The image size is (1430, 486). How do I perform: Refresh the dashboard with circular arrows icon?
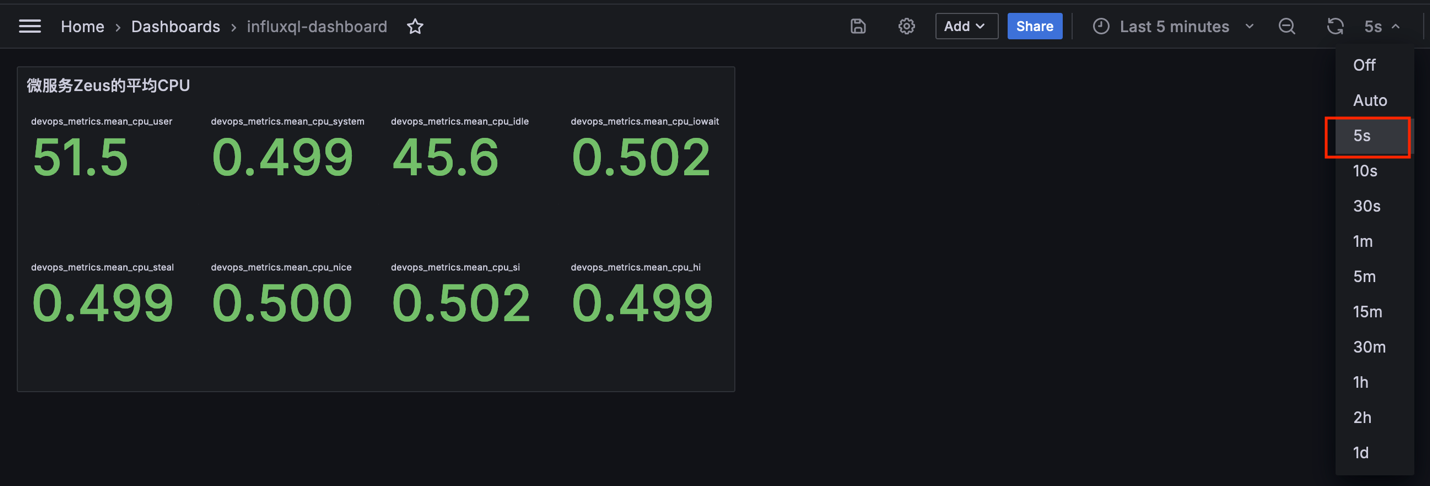(1335, 27)
